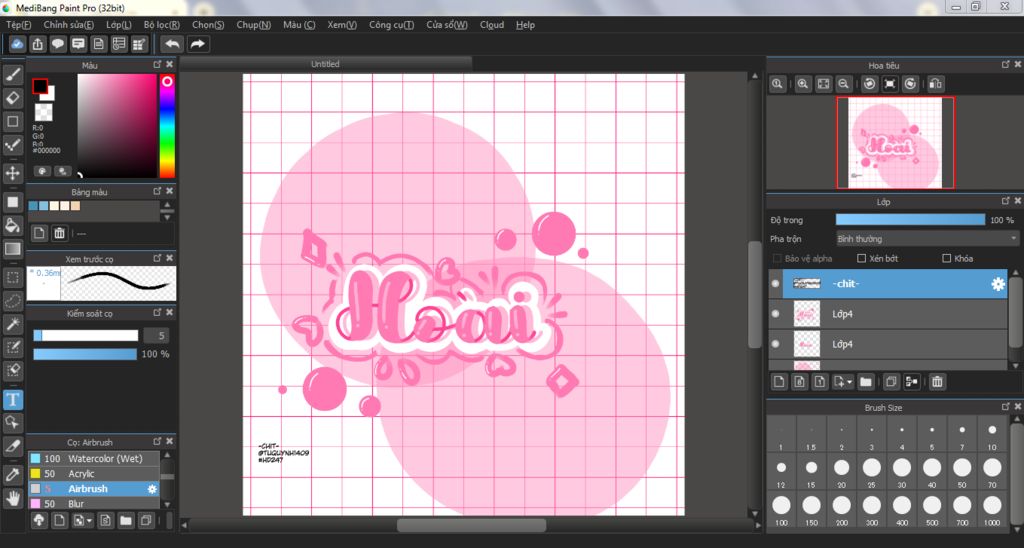Open the -chit- layer settings gear
1024x548 pixels.
click(x=998, y=283)
